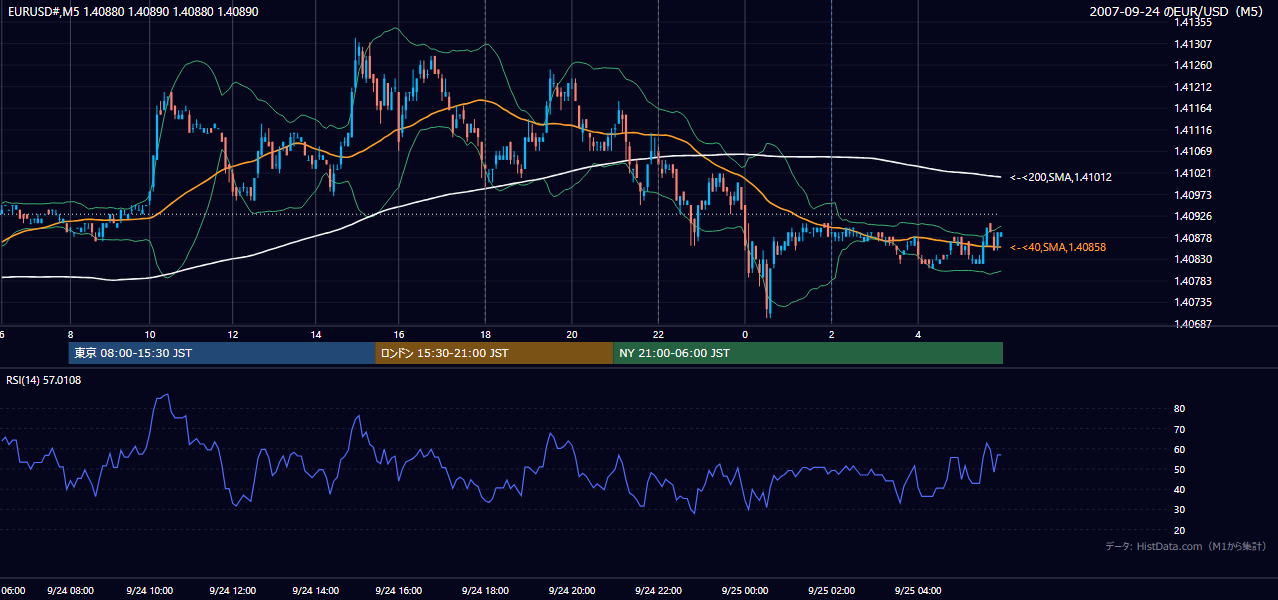Click price level 1.40878 on axis

pos(1192,238)
